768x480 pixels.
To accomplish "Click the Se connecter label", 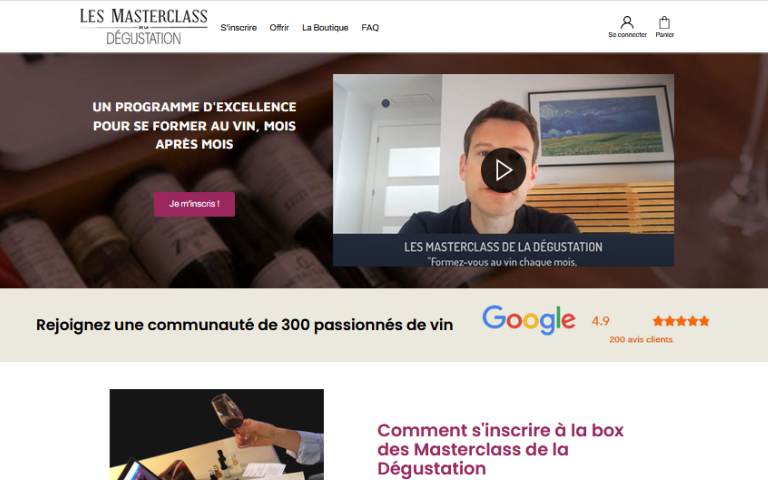I will 627,35.
